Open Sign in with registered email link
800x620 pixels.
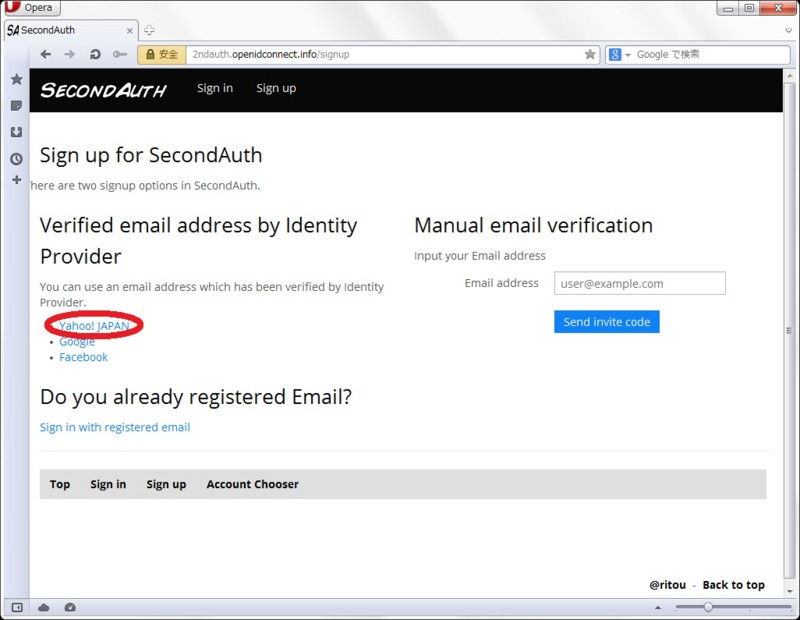click(115, 427)
